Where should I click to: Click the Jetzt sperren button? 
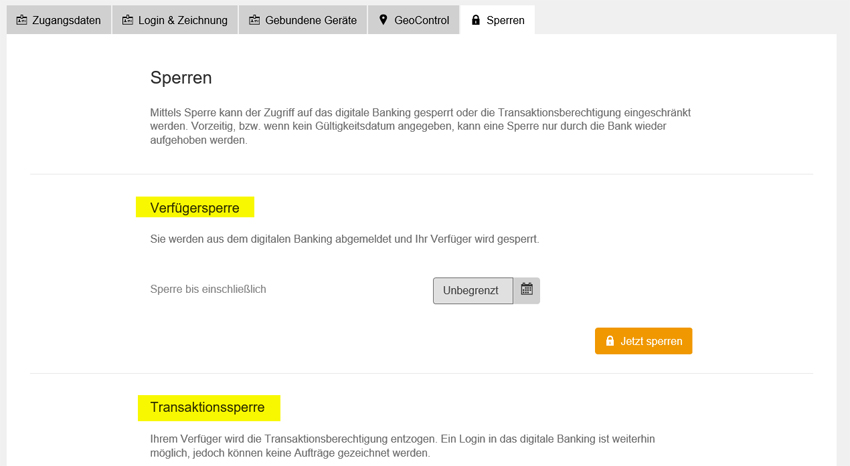click(x=643, y=341)
